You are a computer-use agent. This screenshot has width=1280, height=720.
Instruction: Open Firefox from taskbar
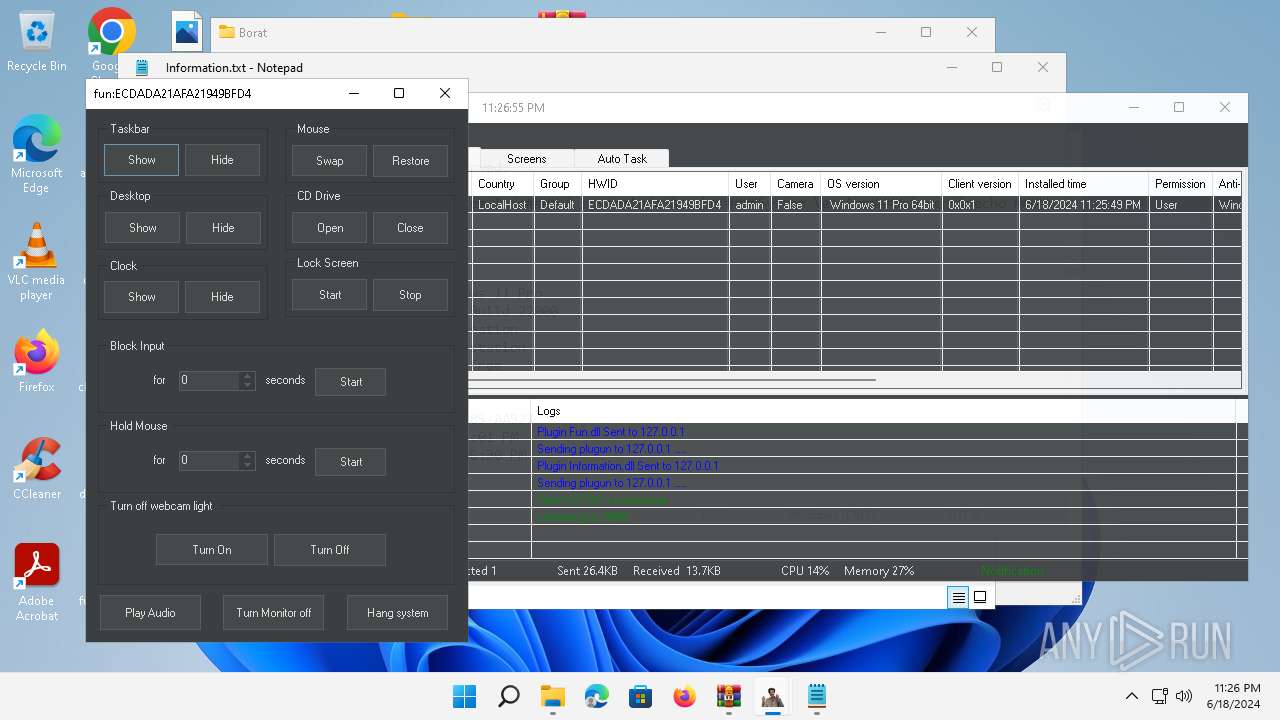(684, 696)
